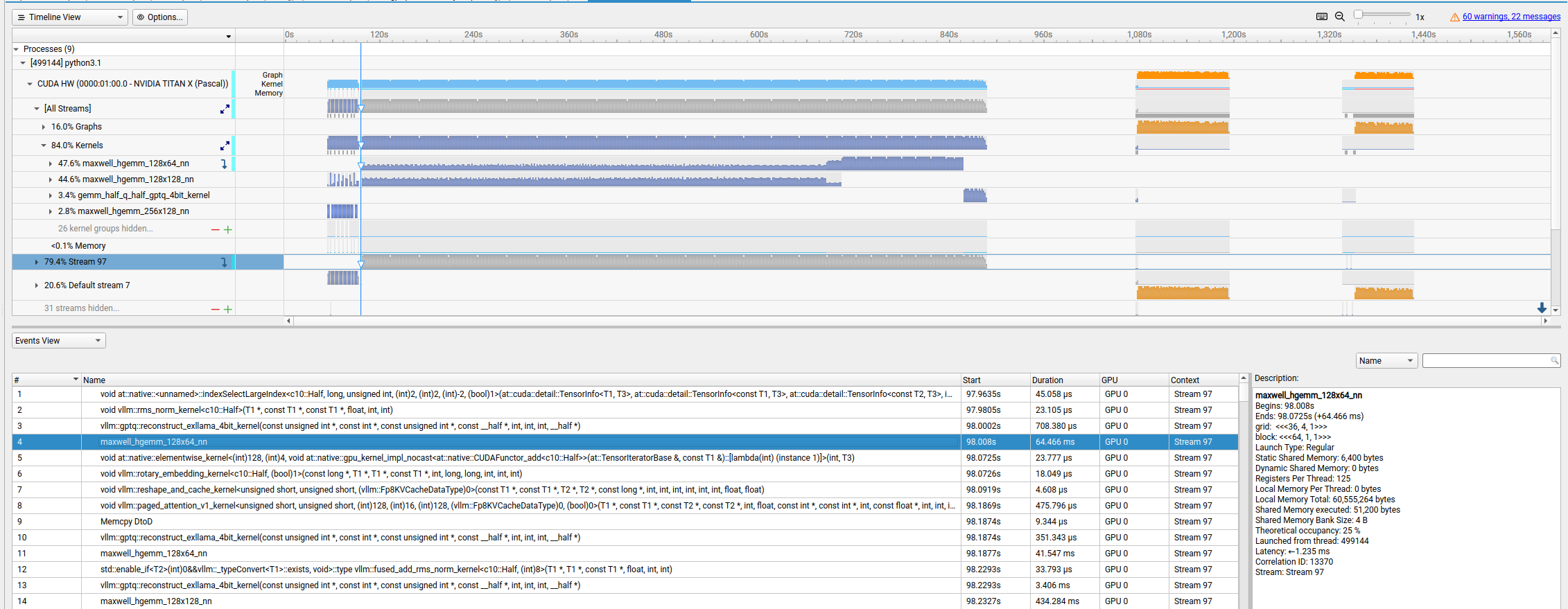
Task: Open the Name search filter dropdown
Action: (1386, 361)
